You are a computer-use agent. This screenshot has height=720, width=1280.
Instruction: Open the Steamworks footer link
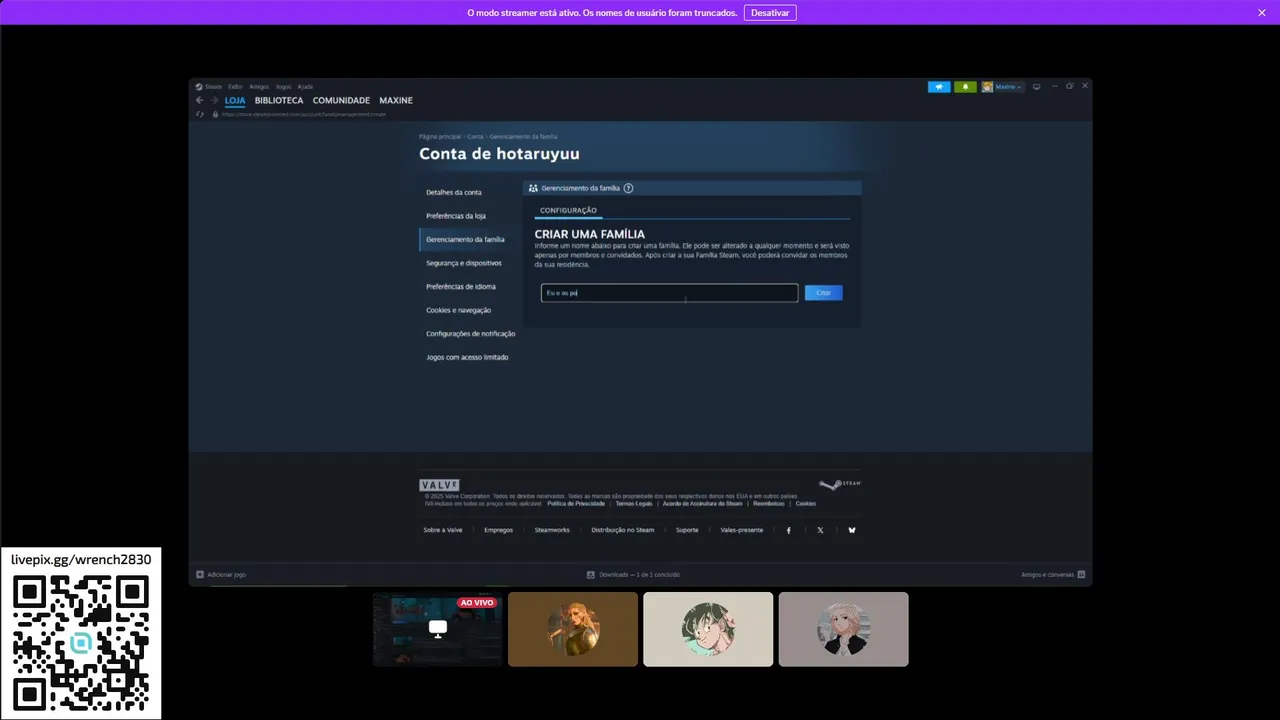point(552,530)
